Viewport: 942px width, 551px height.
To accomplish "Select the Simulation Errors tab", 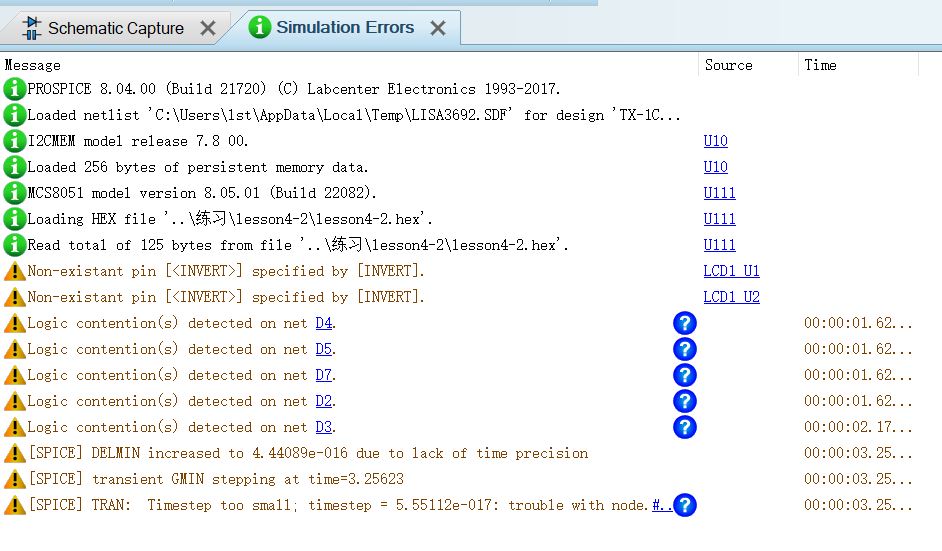I will [x=344, y=28].
